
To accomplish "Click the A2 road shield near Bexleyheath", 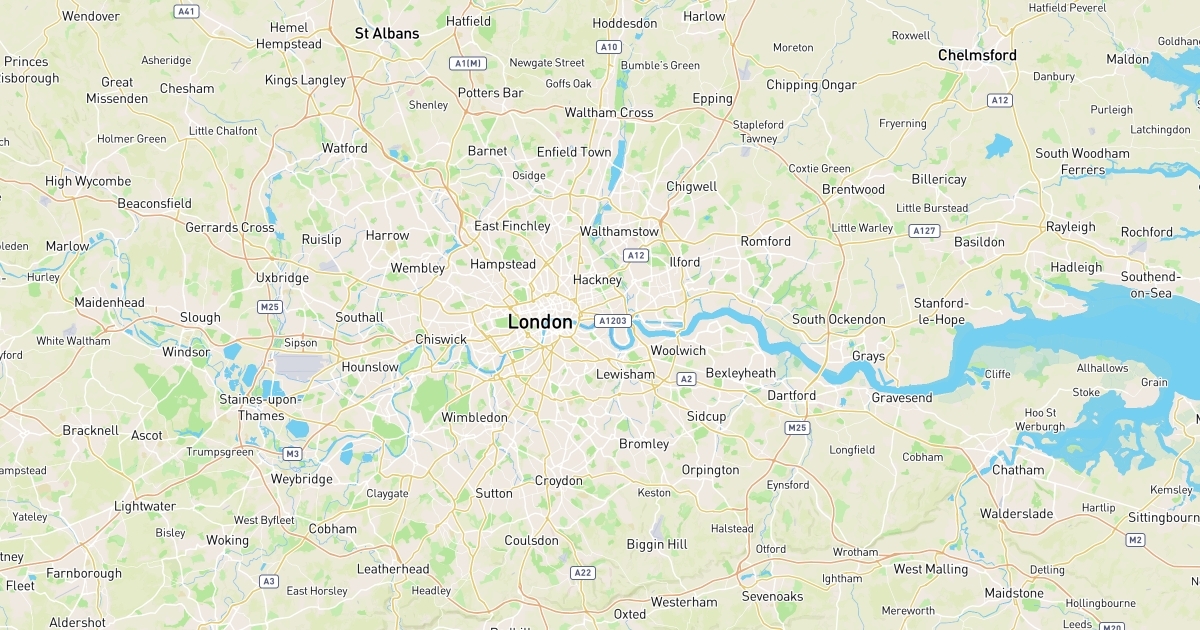I will coord(686,379).
